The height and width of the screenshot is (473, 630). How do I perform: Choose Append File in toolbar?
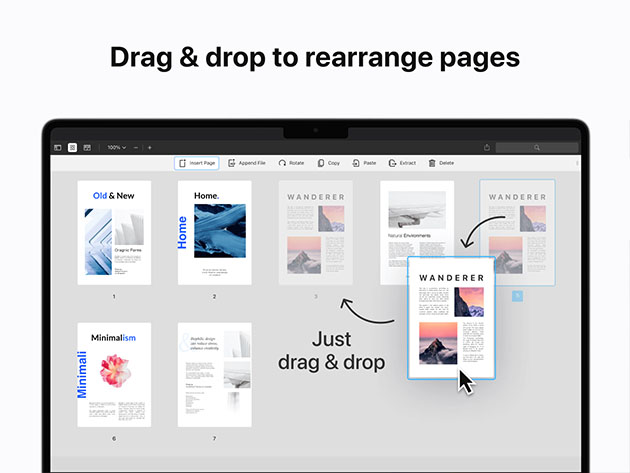tap(246, 163)
